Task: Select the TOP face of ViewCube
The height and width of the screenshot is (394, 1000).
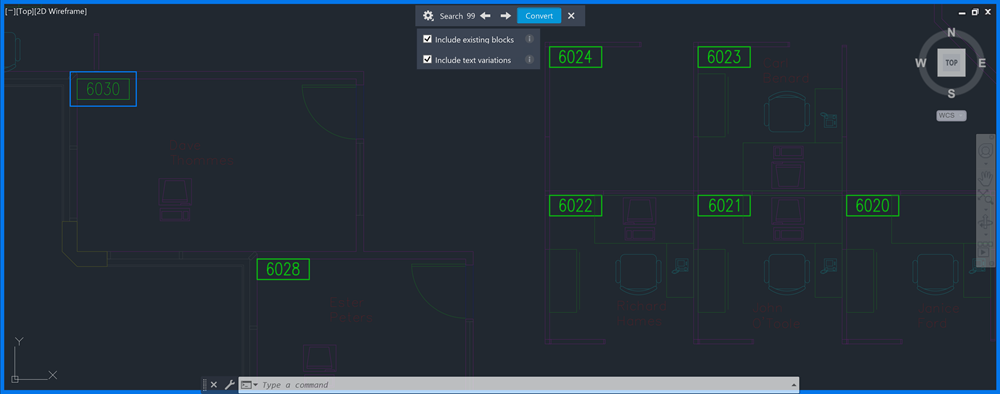Action: [952, 63]
